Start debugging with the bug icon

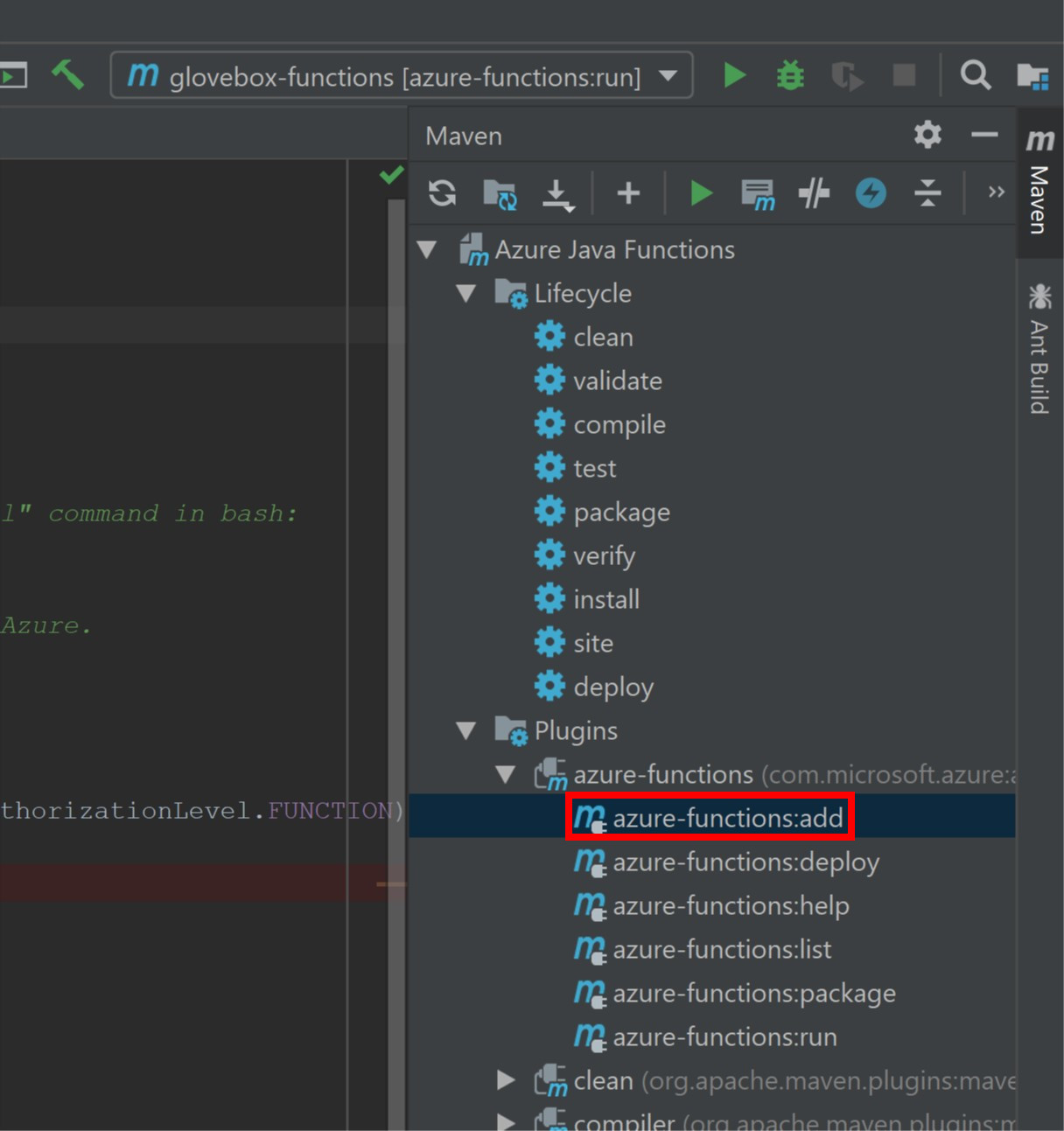(790, 75)
